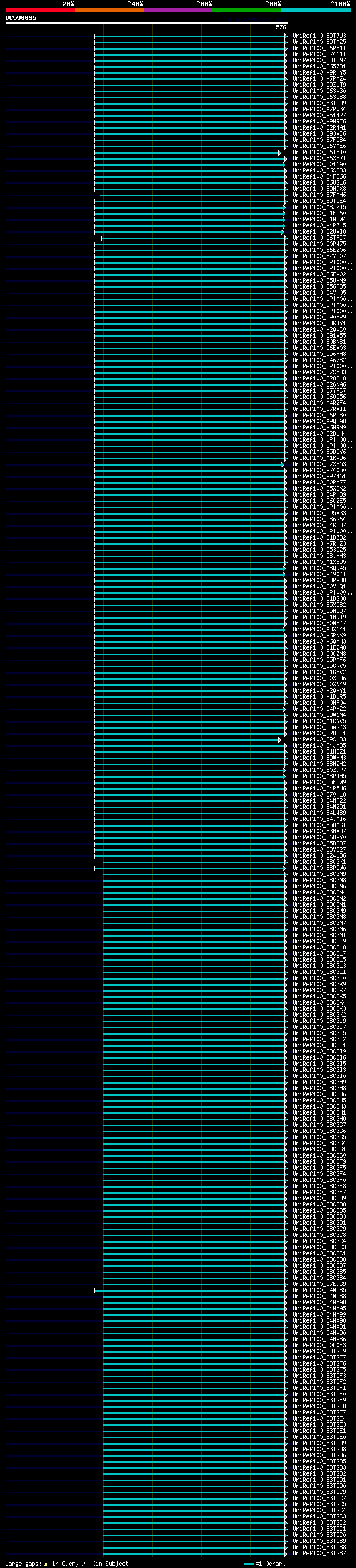Viewport: 356px width, 1568px height.
Task: Click the white query sequence bar
Action: (x=147, y=22)
